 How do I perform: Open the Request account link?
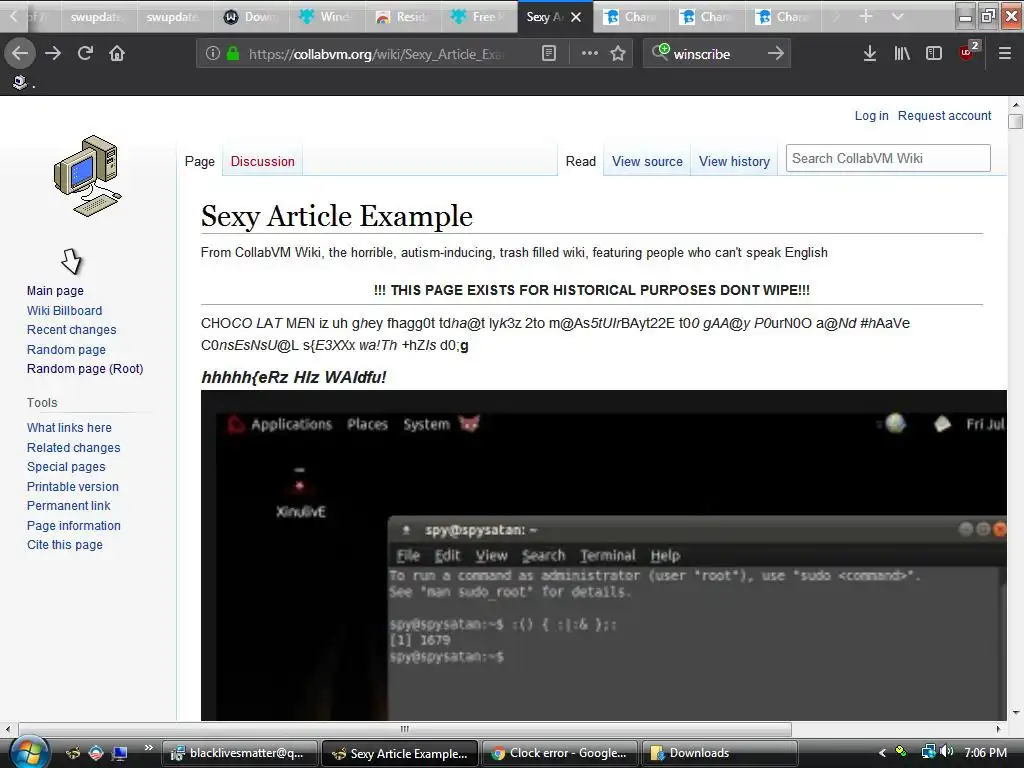(x=944, y=116)
